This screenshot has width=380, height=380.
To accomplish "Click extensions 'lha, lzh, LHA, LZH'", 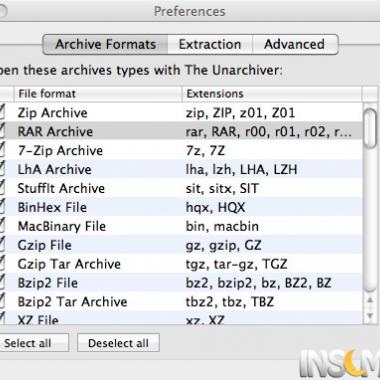I will [x=241, y=169].
